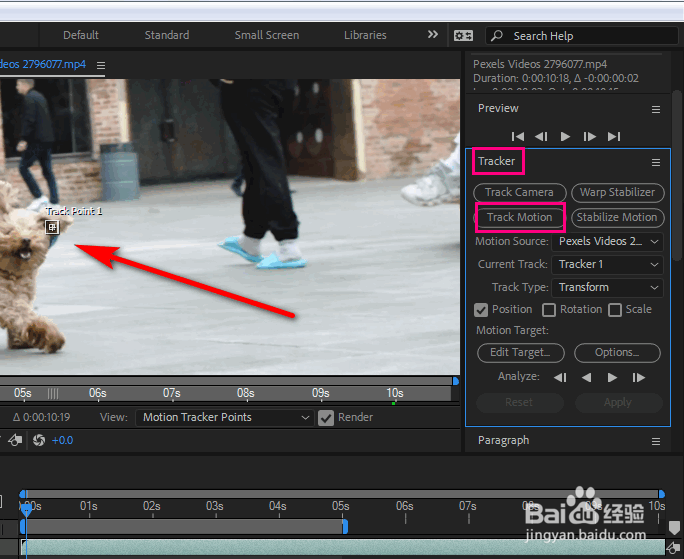This screenshot has width=684, height=559.
Task: Click the comp button icon at bottom right
Action: pyautogui.click(x=674, y=547)
